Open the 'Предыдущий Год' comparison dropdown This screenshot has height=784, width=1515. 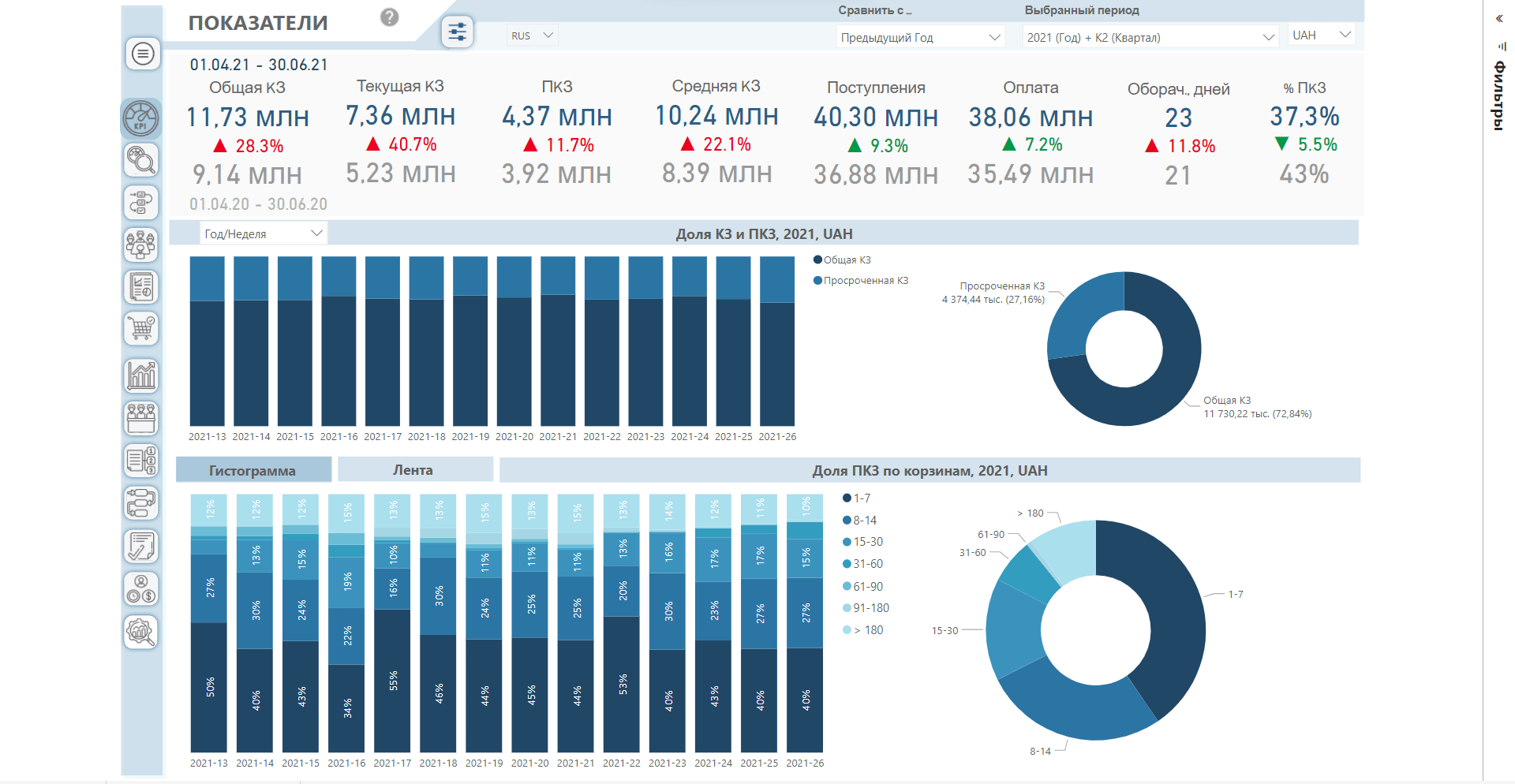coord(920,37)
